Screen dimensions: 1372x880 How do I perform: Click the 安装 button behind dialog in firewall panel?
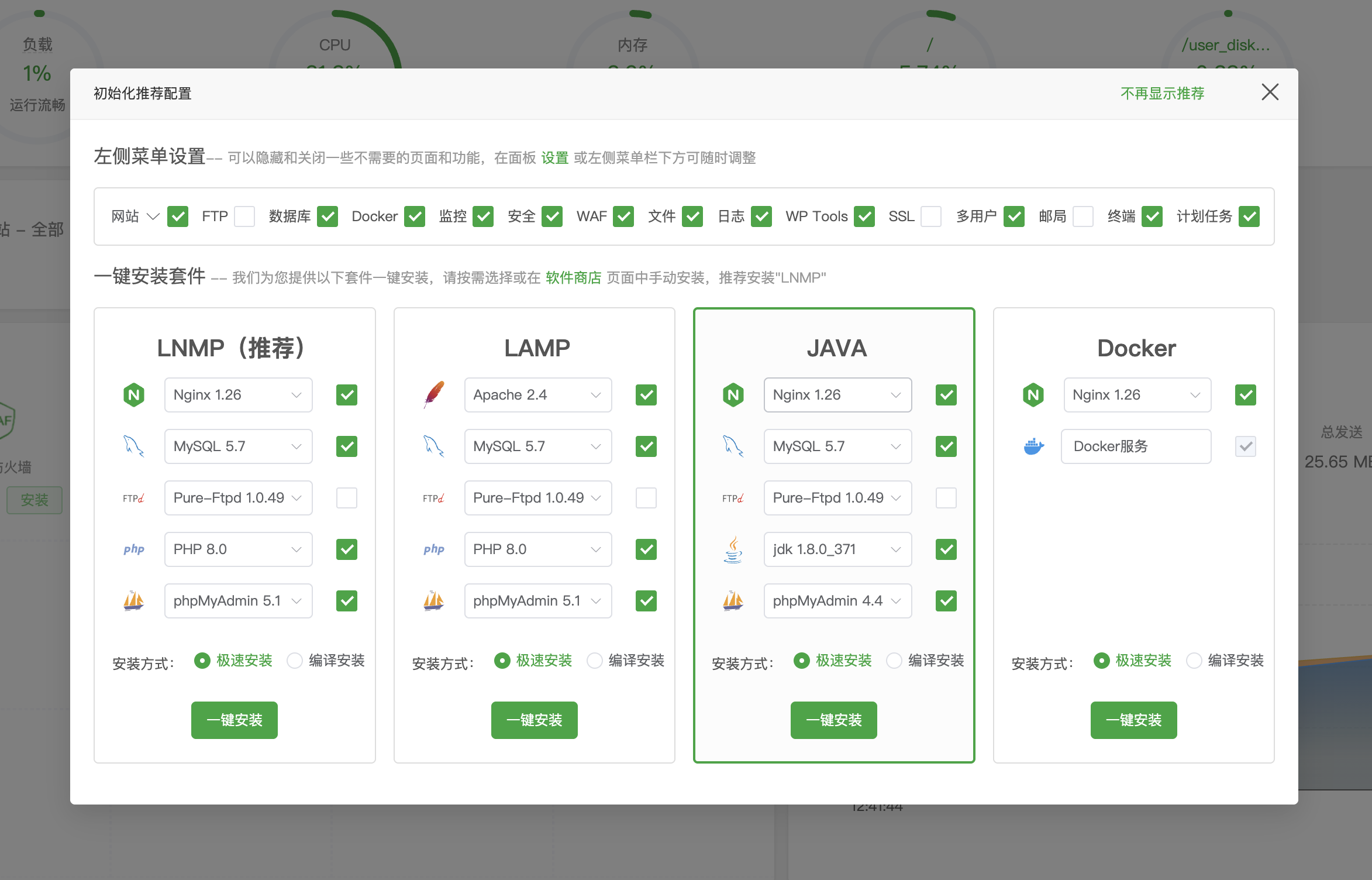tap(35, 500)
